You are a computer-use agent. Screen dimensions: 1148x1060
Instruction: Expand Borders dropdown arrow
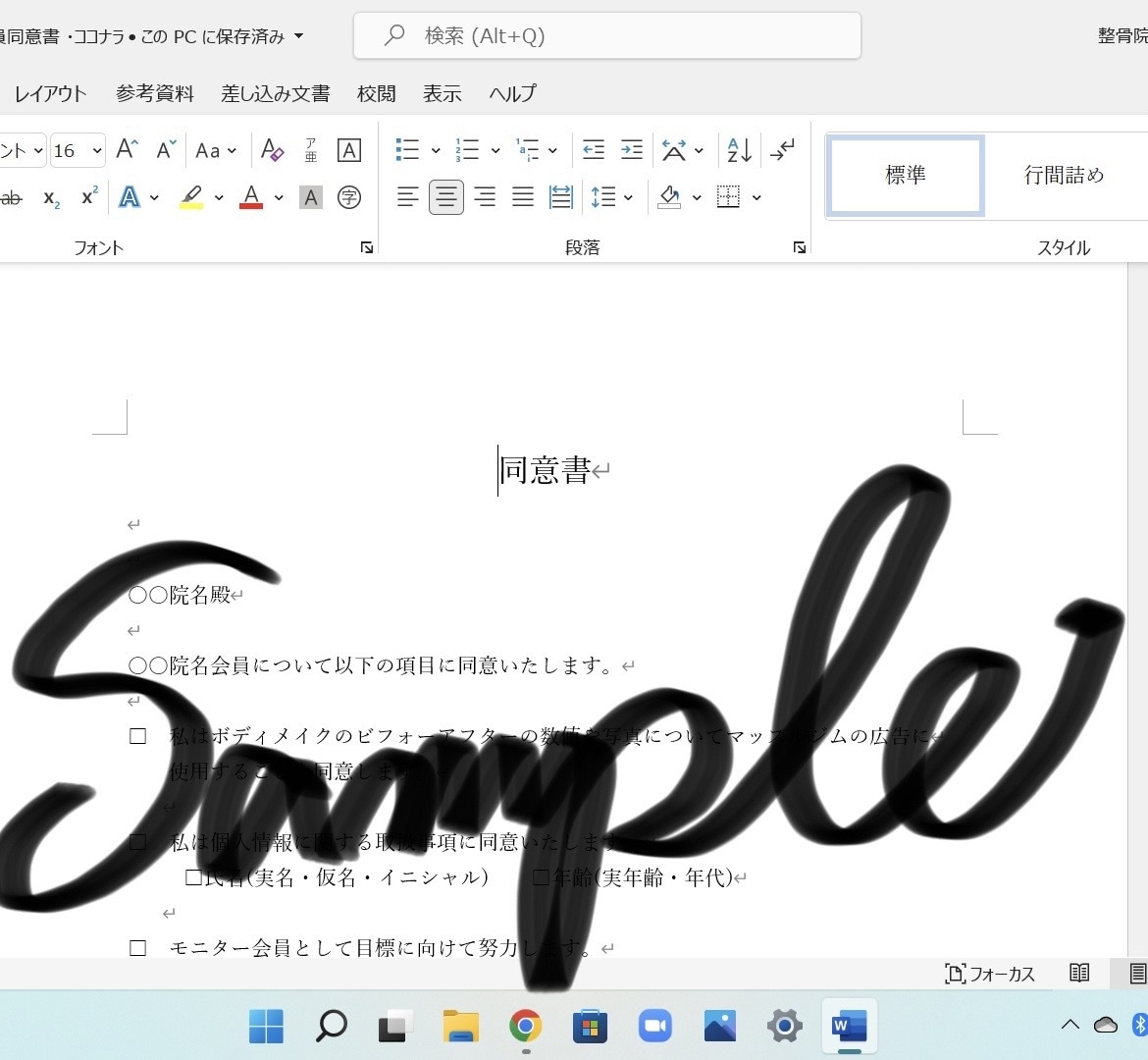click(x=757, y=198)
